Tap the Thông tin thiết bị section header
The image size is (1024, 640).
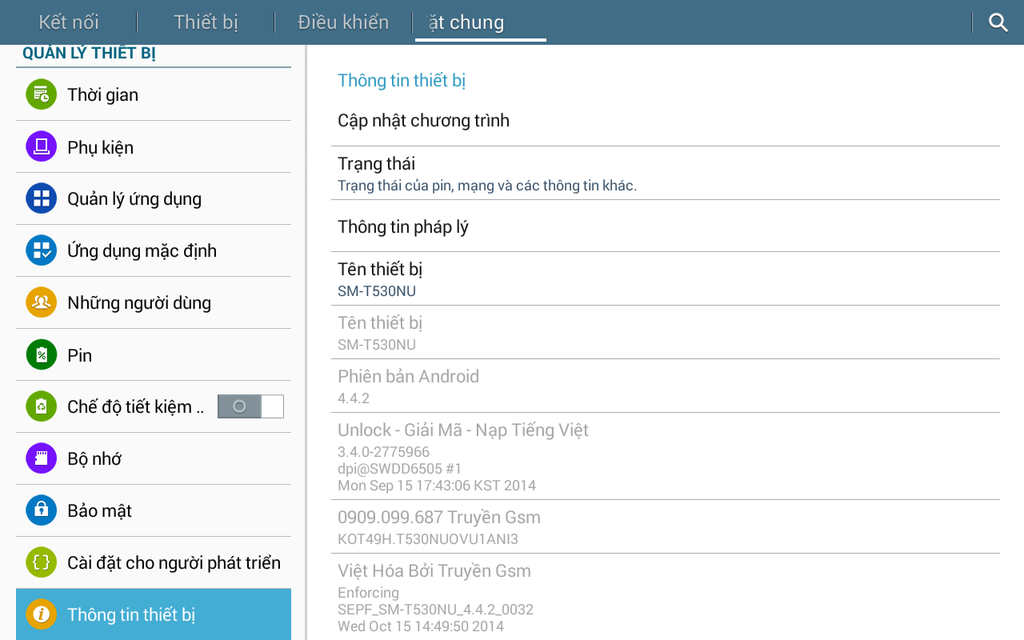[x=402, y=80]
